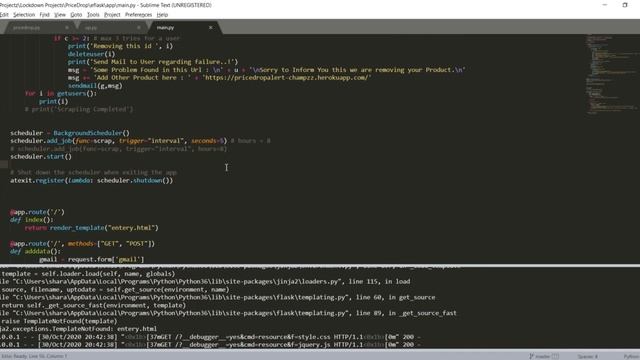The height and width of the screenshot is (360, 640).
Task: Open the Project menu
Action: (x=112, y=15)
